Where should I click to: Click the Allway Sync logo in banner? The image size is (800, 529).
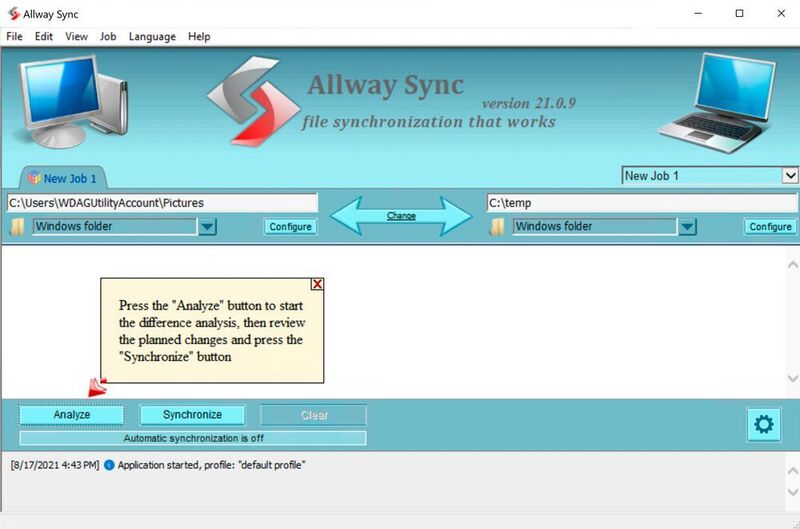254,100
